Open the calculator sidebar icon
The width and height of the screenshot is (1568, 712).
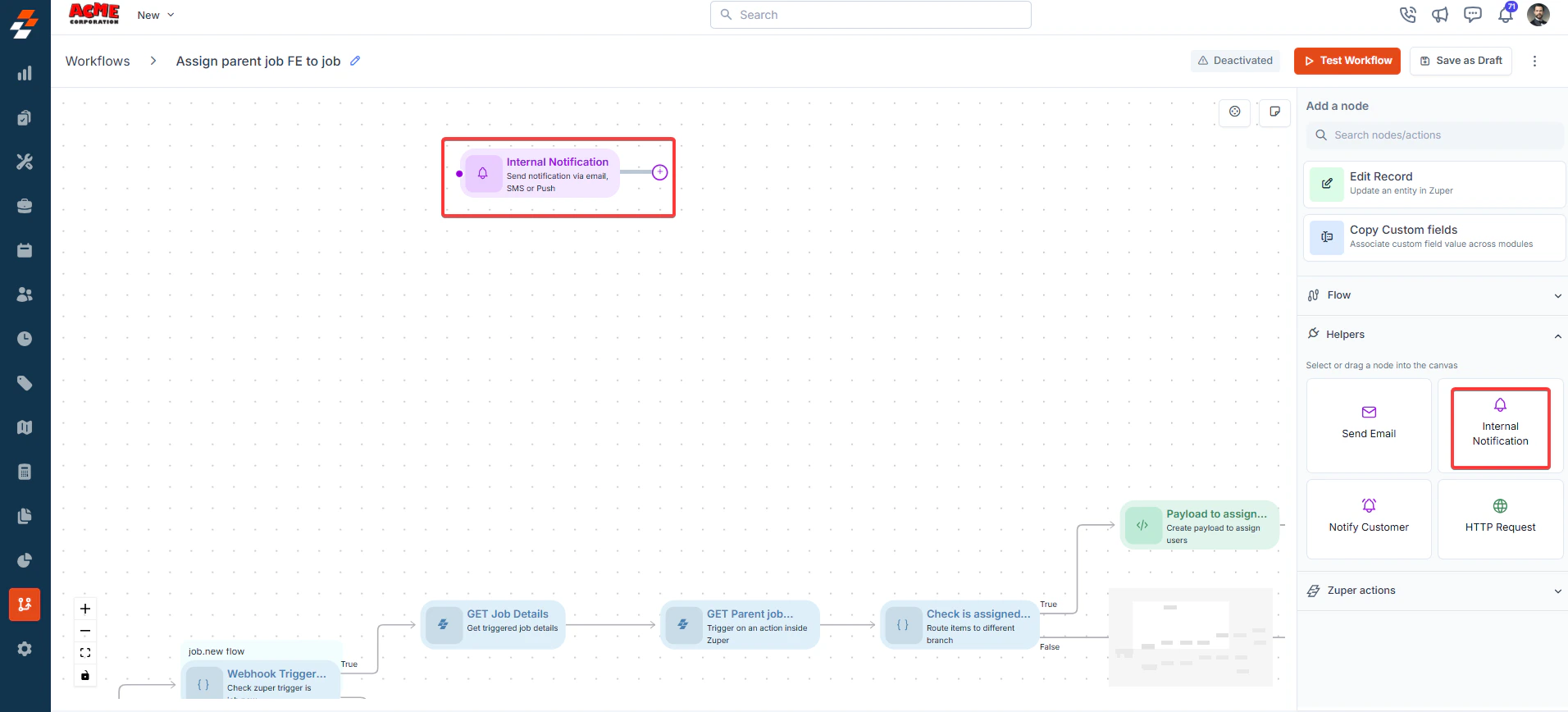[x=25, y=472]
